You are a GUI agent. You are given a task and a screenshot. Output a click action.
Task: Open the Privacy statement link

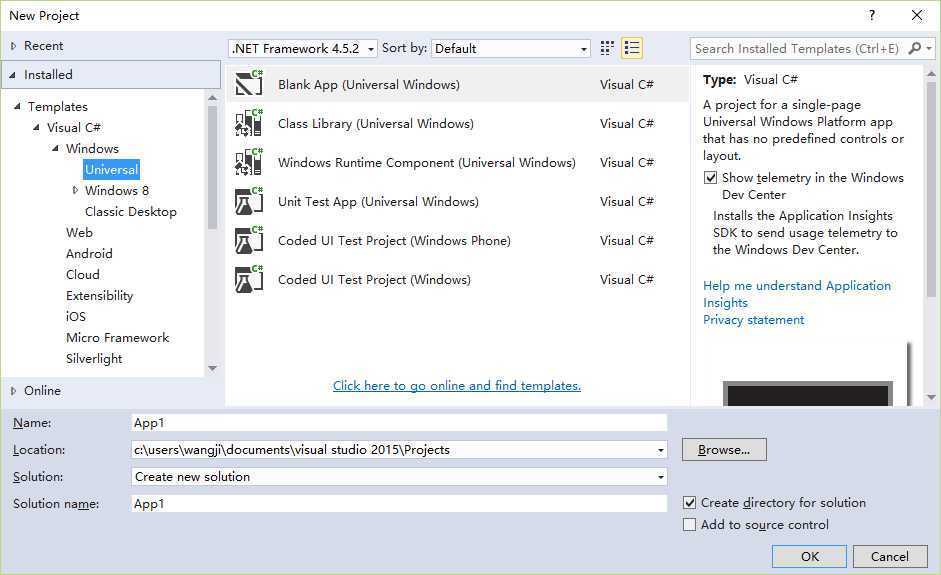pos(753,319)
